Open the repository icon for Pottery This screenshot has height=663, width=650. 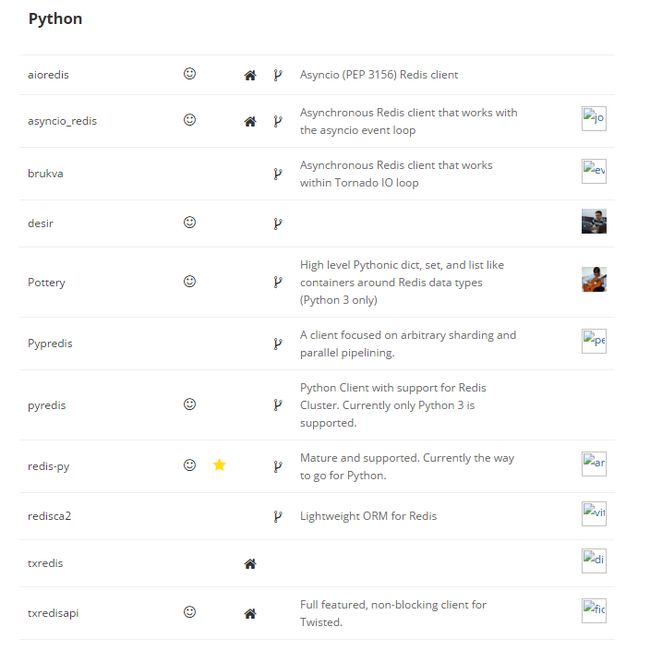(x=277, y=282)
